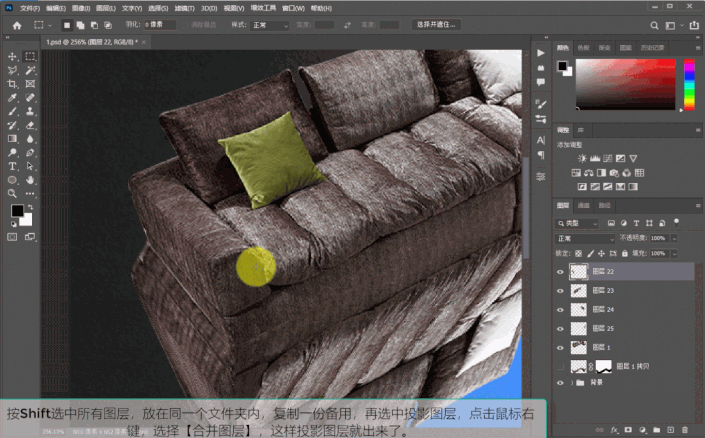
Task: Add a layer mask
Action: click(629, 430)
